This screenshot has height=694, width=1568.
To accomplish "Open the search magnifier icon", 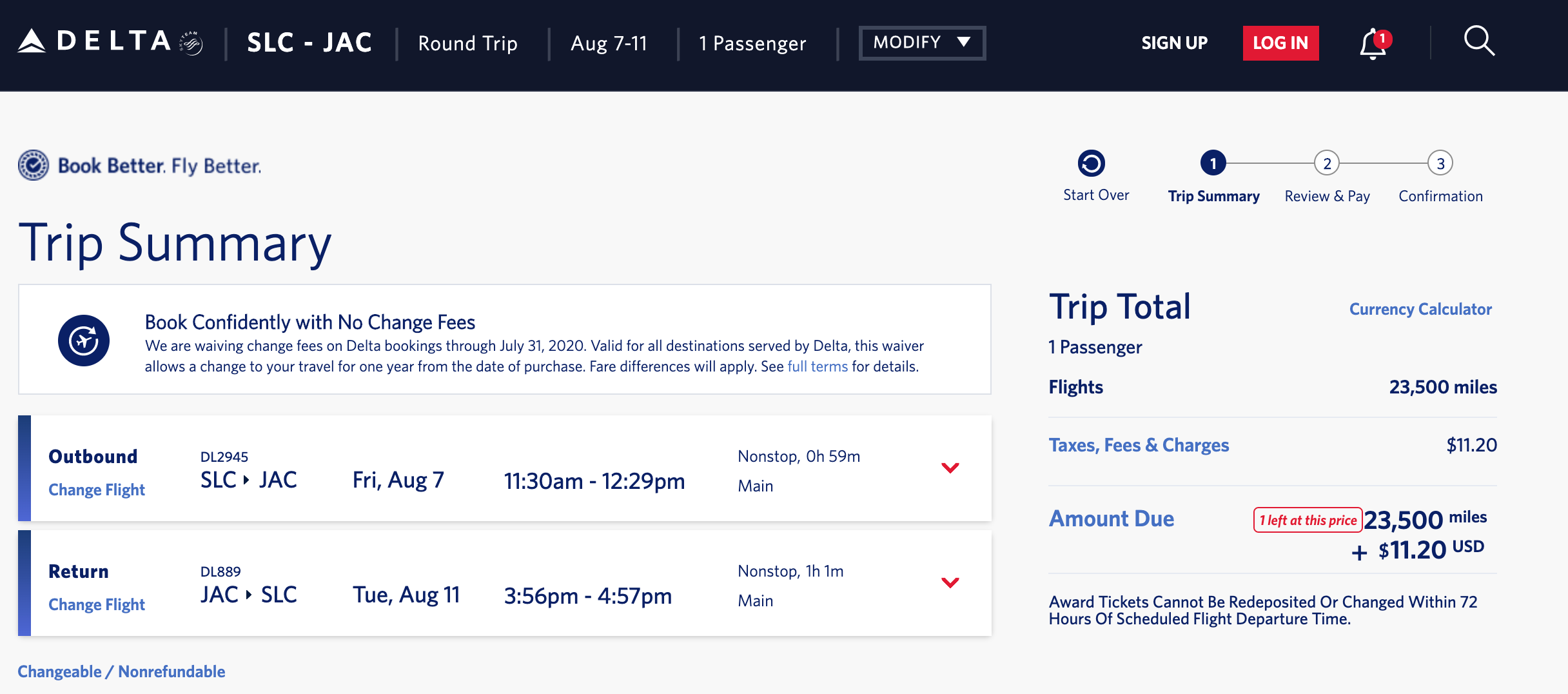I will tap(1479, 42).
